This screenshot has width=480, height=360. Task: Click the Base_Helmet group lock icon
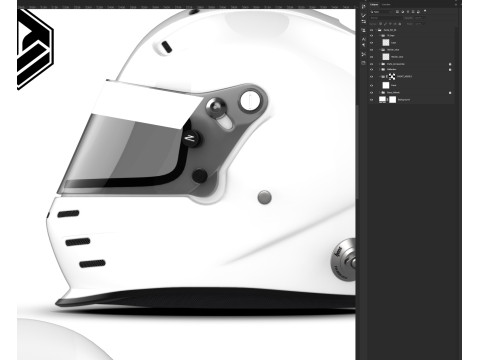[450, 93]
